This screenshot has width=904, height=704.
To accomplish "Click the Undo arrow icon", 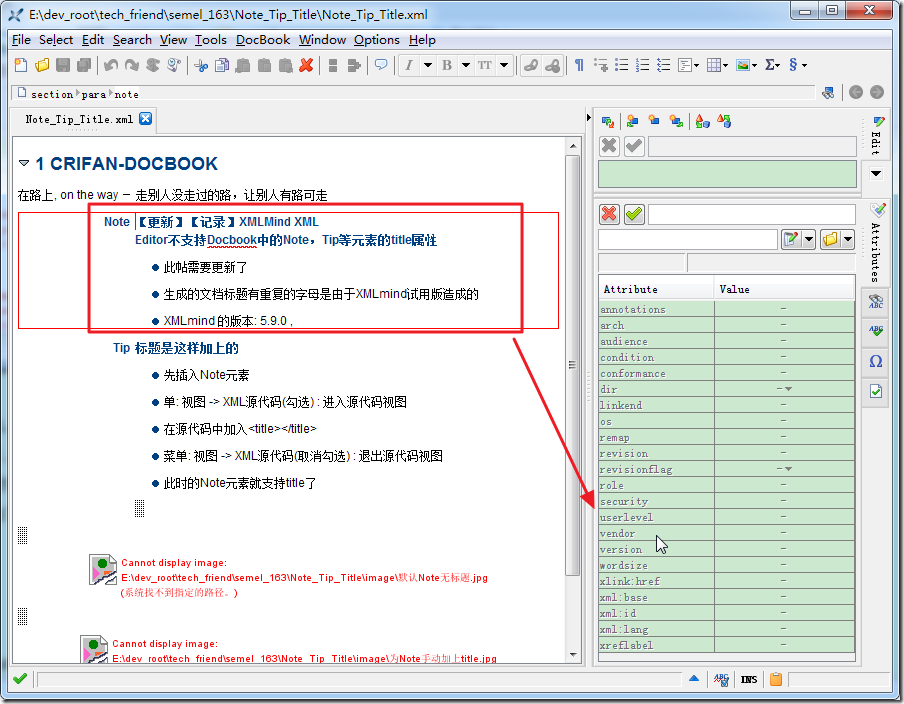I will pyautogui.click(x=111, y=65).
